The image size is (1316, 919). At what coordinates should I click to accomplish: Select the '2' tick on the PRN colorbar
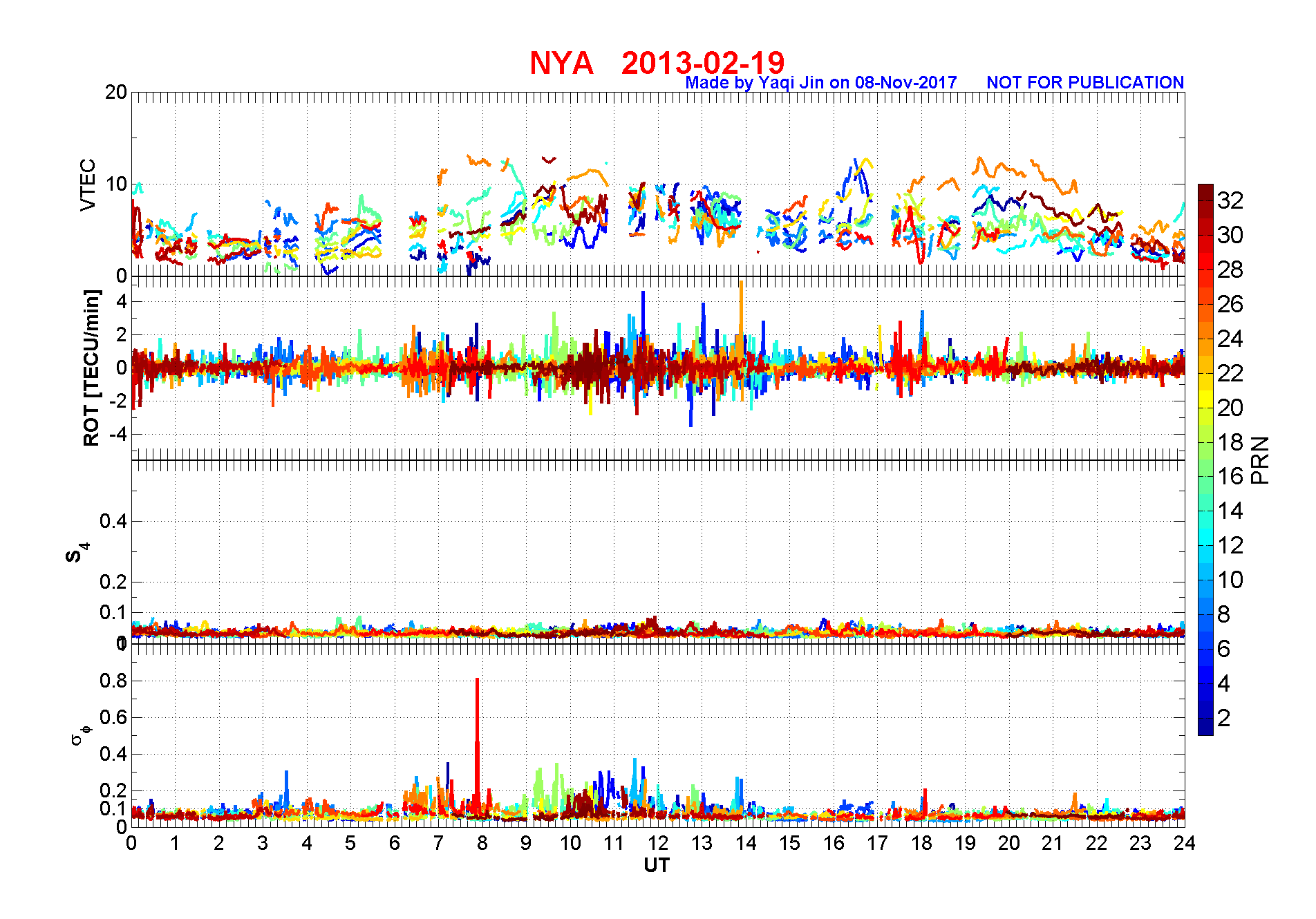pyautogui.click(x=1224, y=718)
